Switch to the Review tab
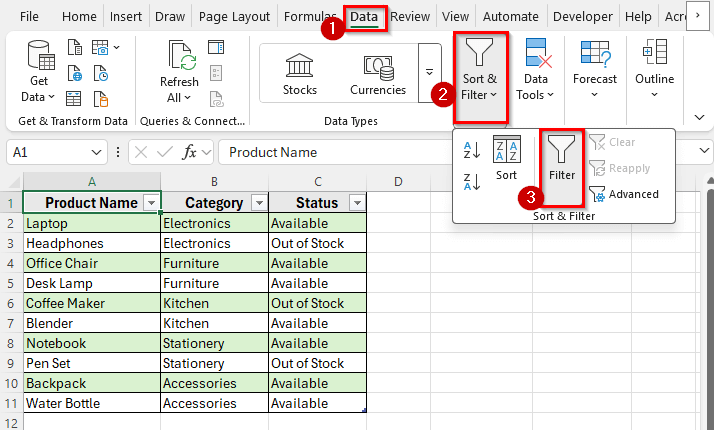The width and height of the screenshot is (714, 430). (410, 17)
